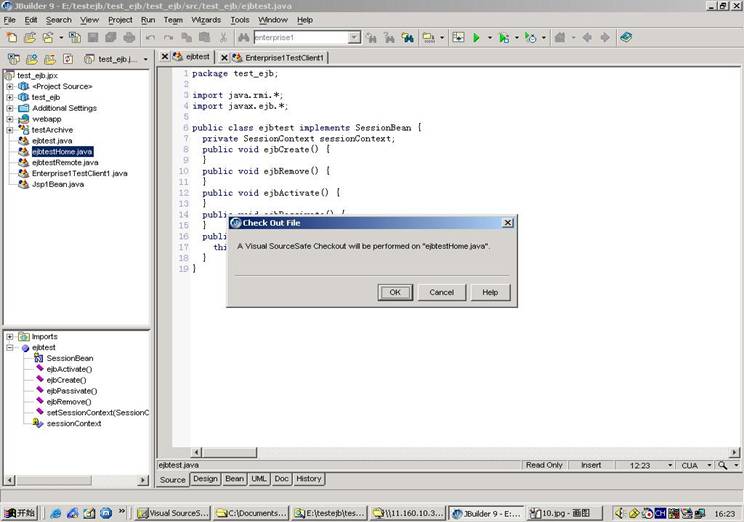Click the Help book icon in toolbar
Viewport: 744px width, 522px height.
coord(626,37)
